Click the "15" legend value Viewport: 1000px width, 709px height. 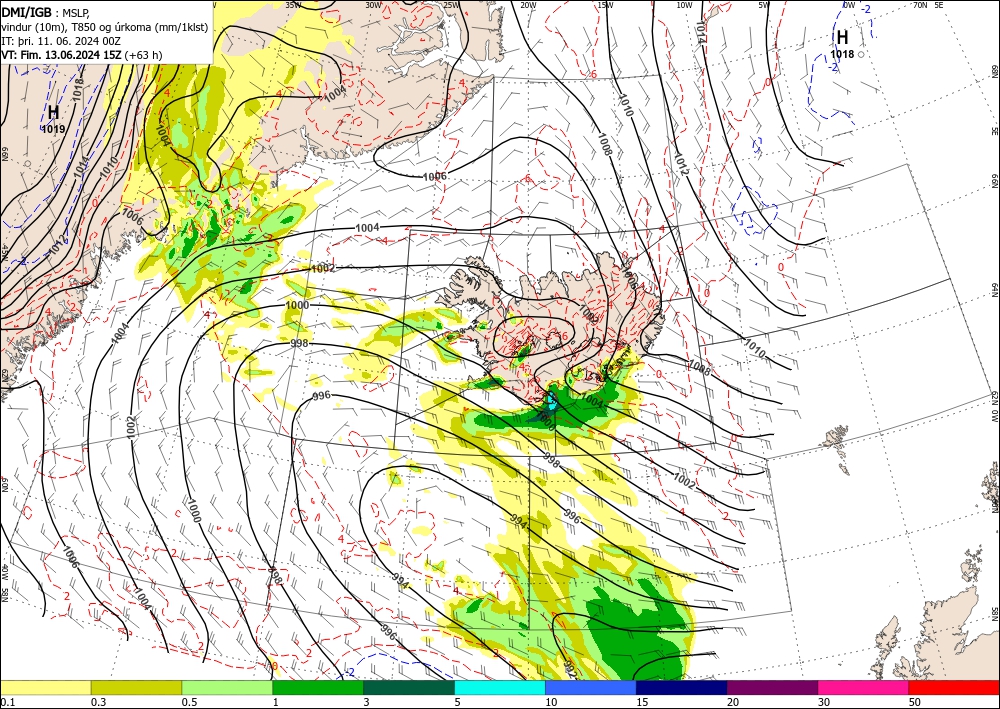[x=642, y=702]
